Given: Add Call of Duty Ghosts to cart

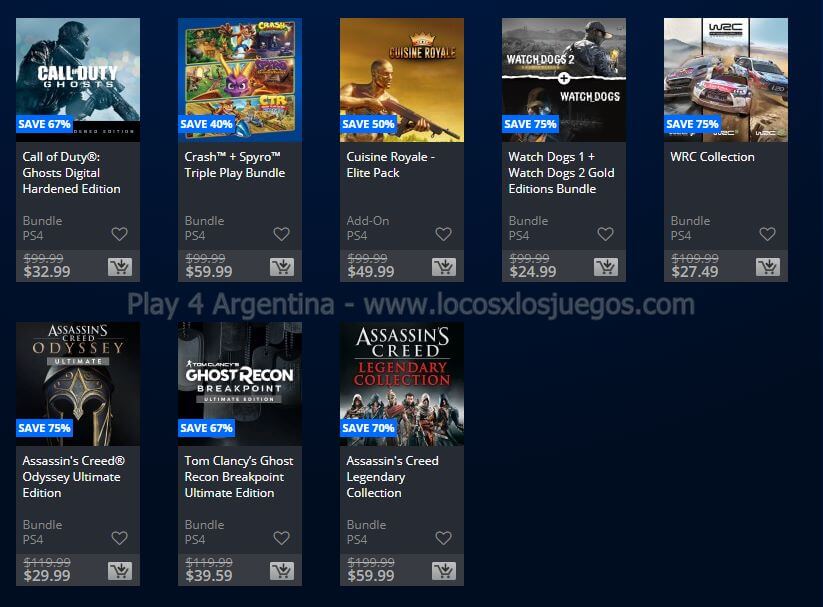Looking at the screenshot, I should pos(120,267).
